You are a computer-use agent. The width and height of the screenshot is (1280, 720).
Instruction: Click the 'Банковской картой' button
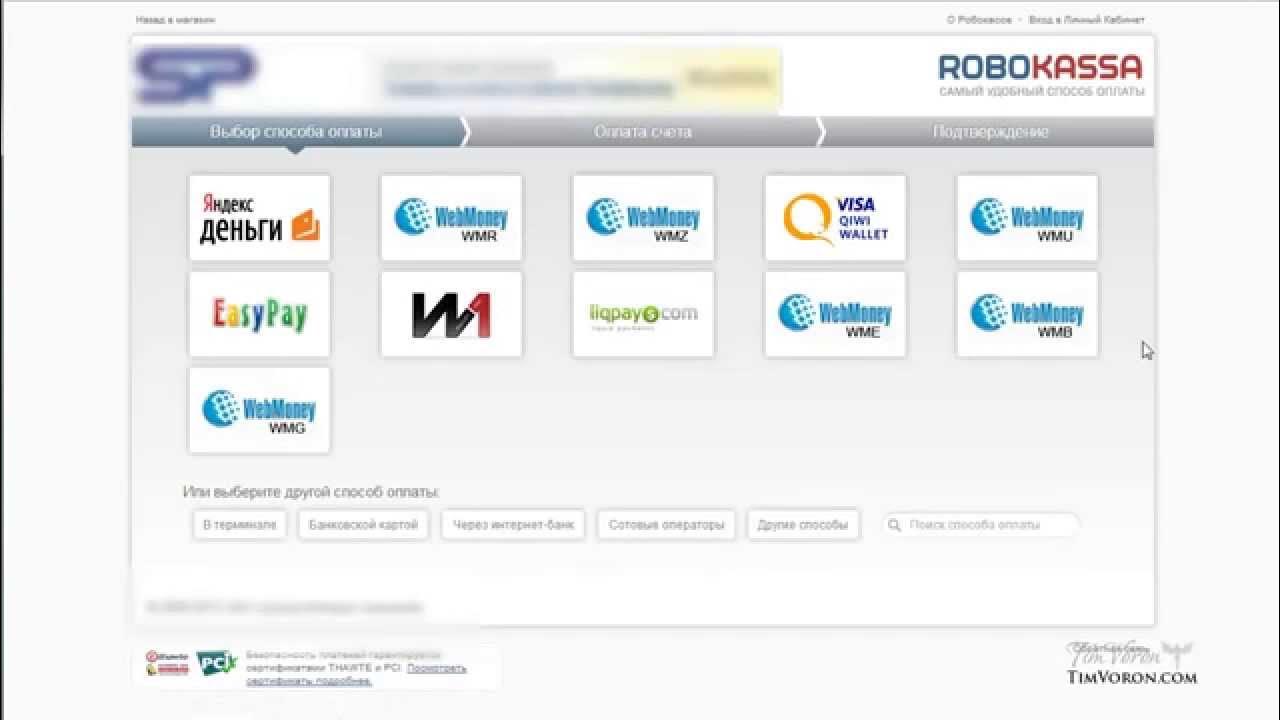(364, 525)
